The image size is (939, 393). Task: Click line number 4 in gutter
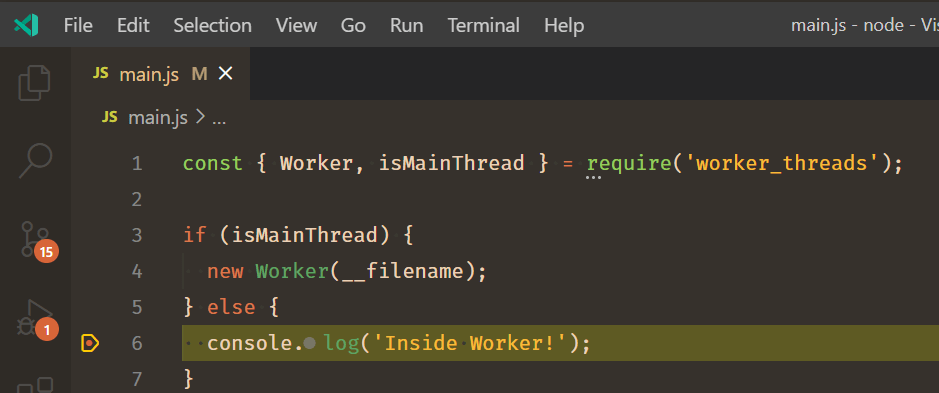tap(137, 271)
